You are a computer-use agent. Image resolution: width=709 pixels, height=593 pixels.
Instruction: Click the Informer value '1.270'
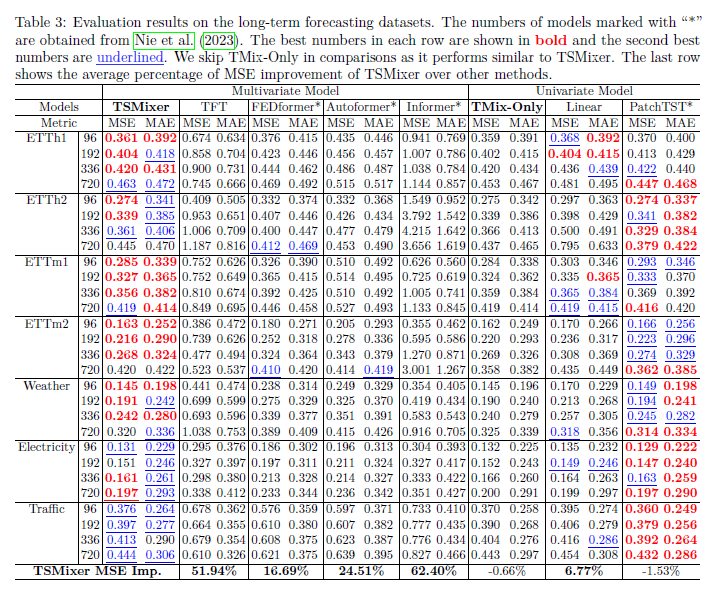(x=416, y=355)
